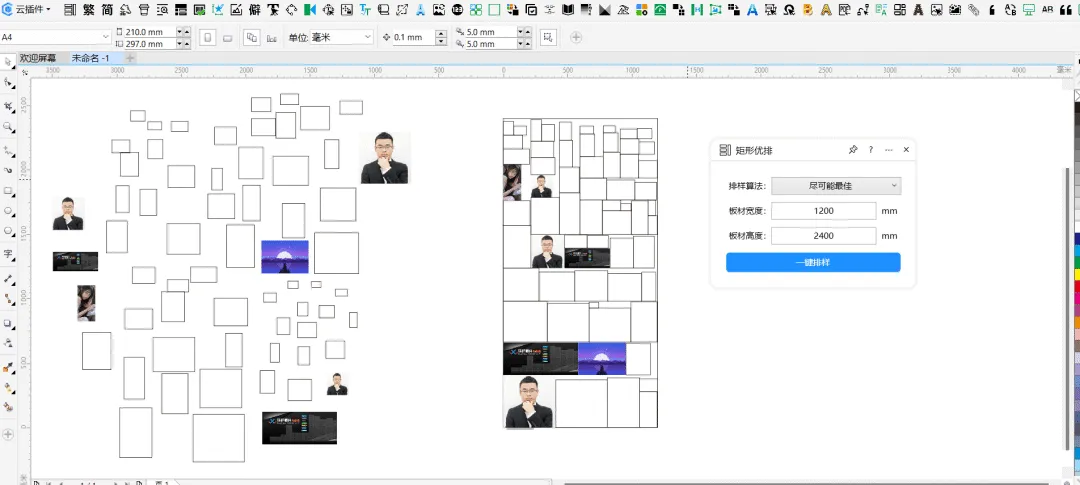Select the Drop shadow tool
Viewport: 1080px width, 485px height.
(x=8, y=323)
